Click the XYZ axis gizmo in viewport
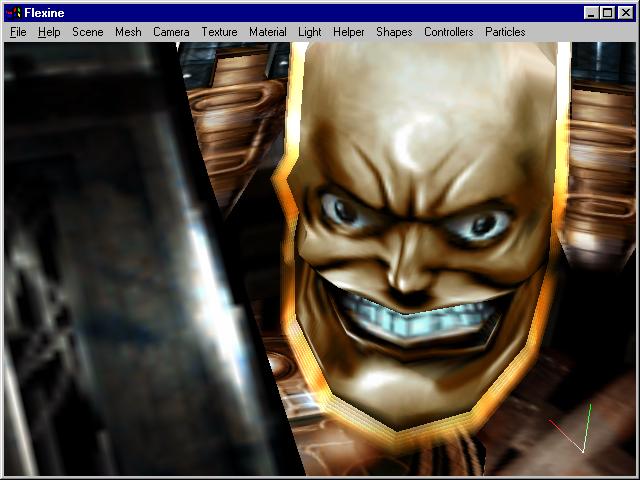This screenshot has height=480, width=640. [571, 429]
